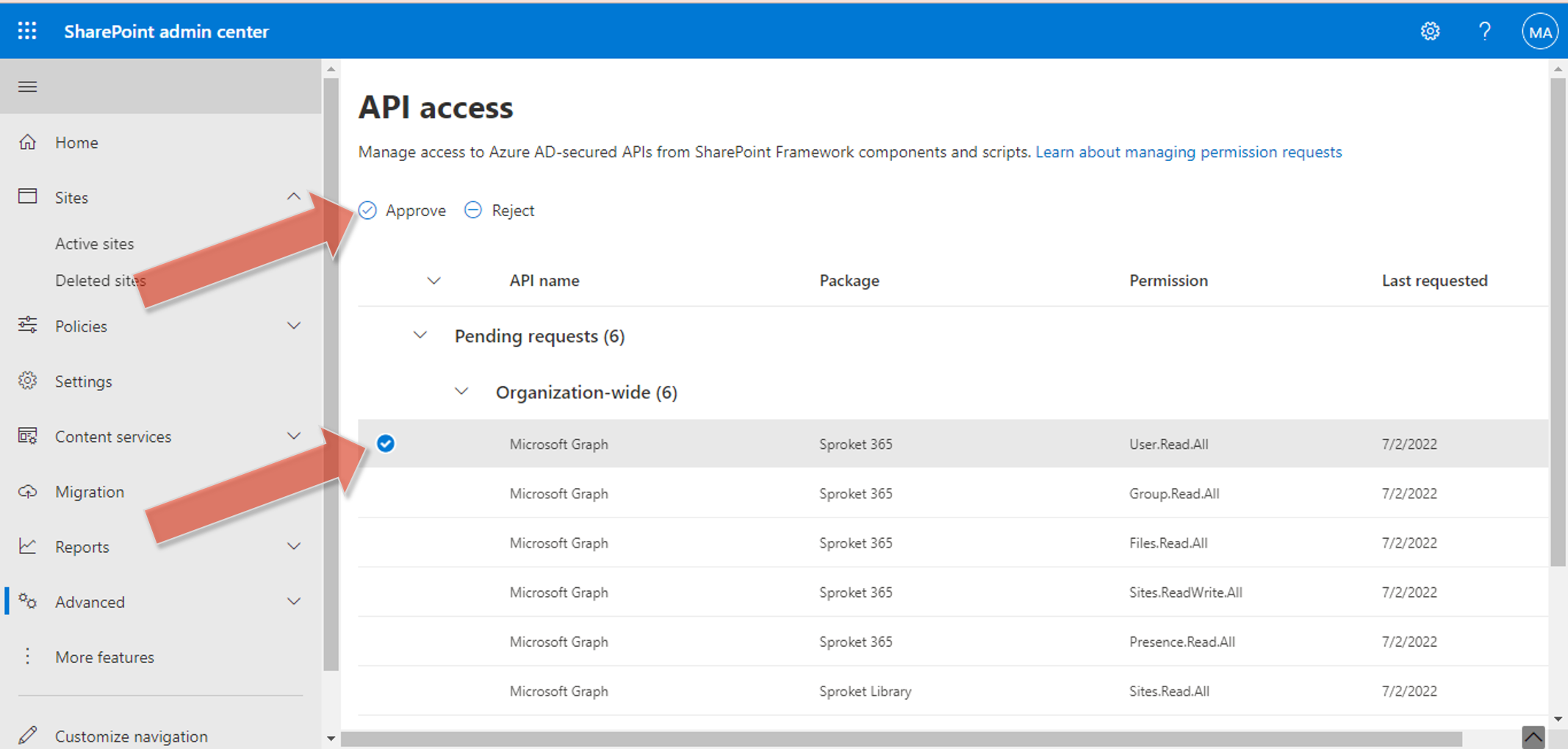Expand the Reports navigation group
This screenshot has height=749, width=1568.
coord(294,546)
